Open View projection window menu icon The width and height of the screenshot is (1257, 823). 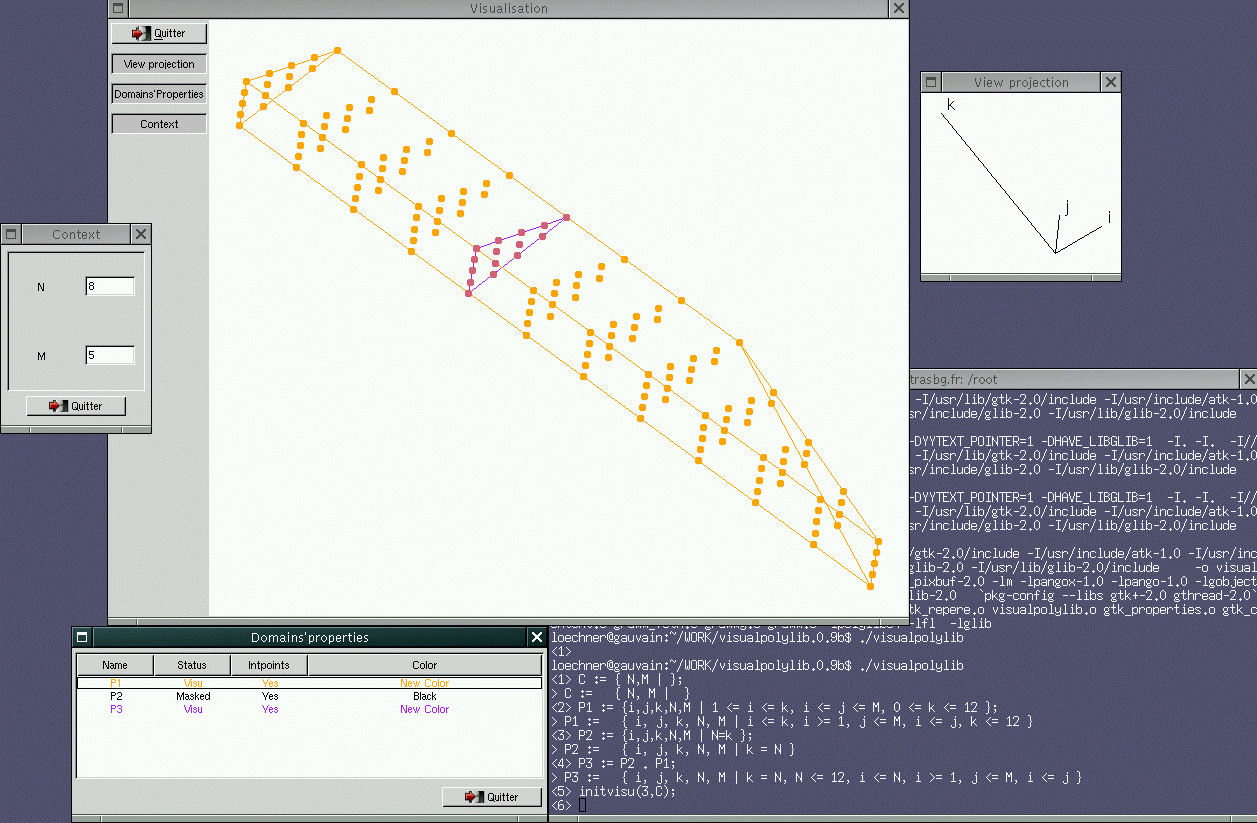coord(931,82)
